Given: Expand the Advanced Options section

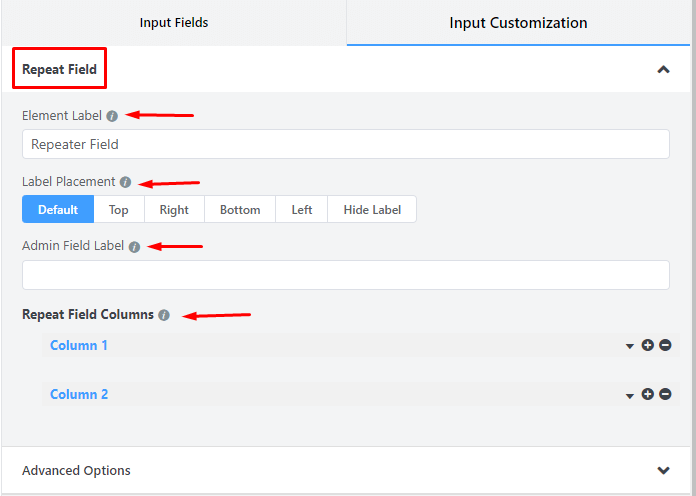Looking at the screenshot, I should point(662,471).
